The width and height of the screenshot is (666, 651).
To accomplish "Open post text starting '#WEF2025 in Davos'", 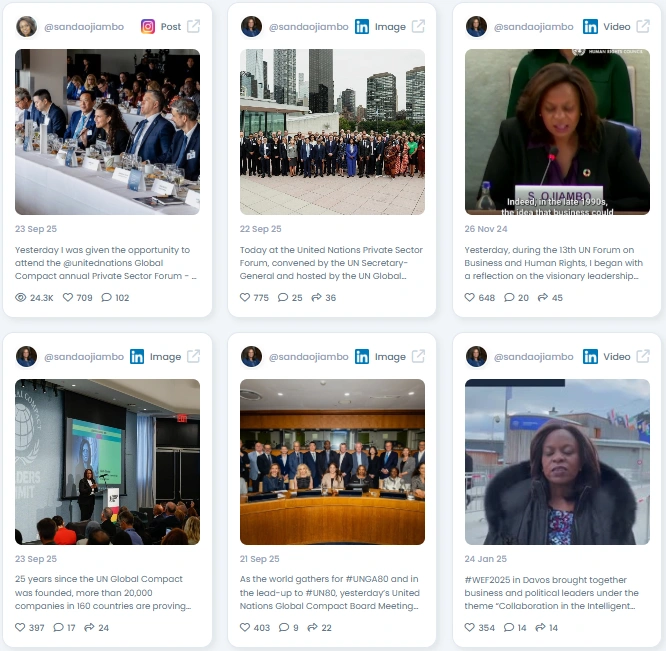I will 551,593.
